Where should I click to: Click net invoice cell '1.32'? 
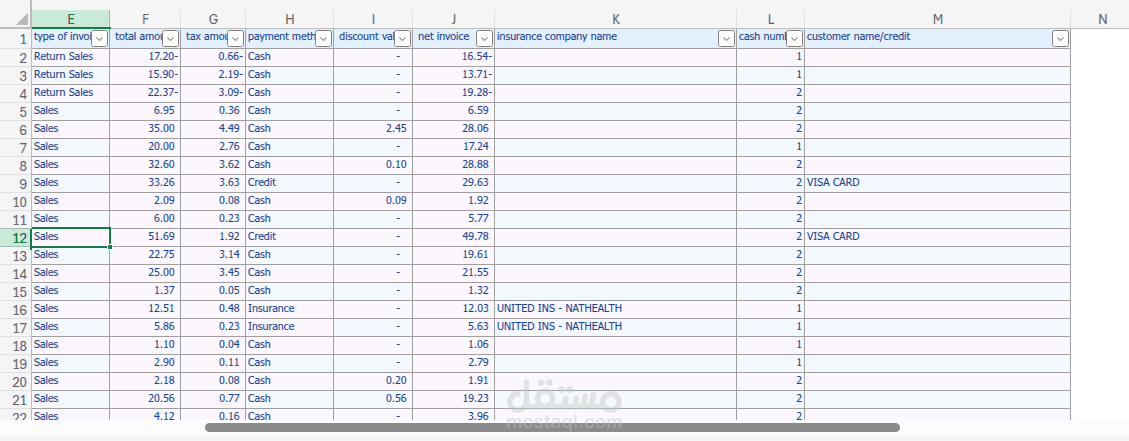454,290
